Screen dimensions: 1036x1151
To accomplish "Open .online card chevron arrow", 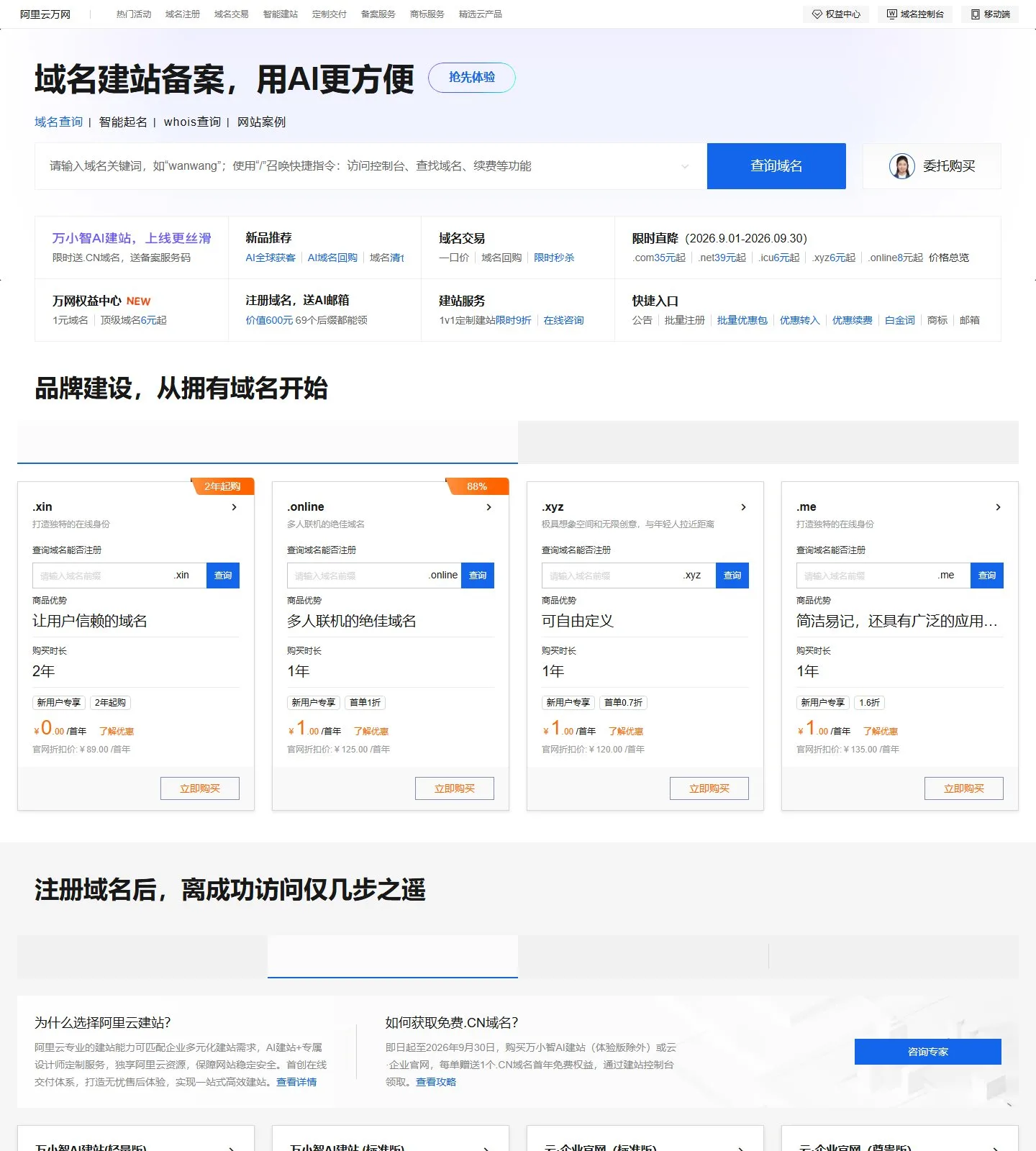I will (489, 507).
